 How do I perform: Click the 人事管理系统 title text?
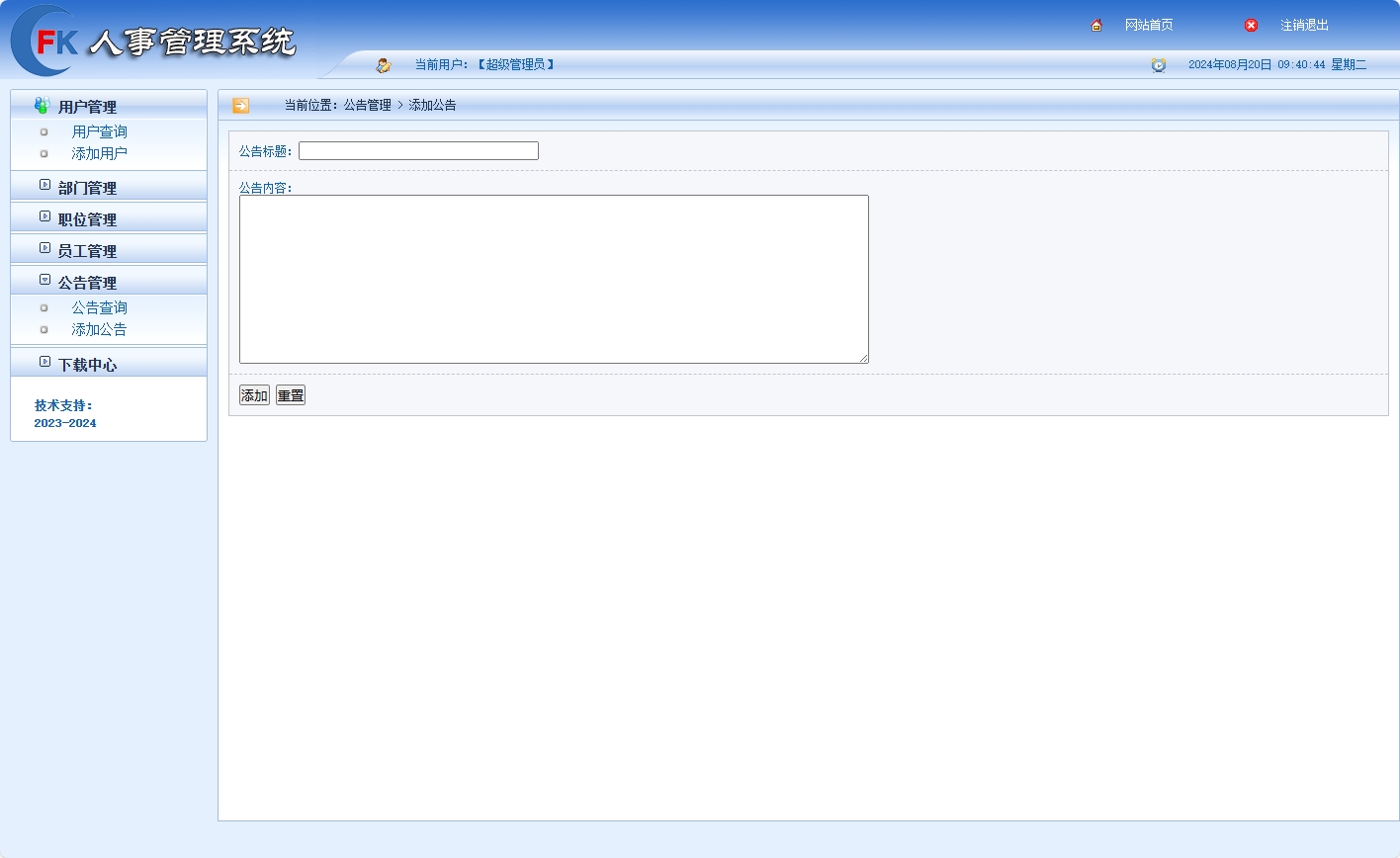tap(192, 42)
